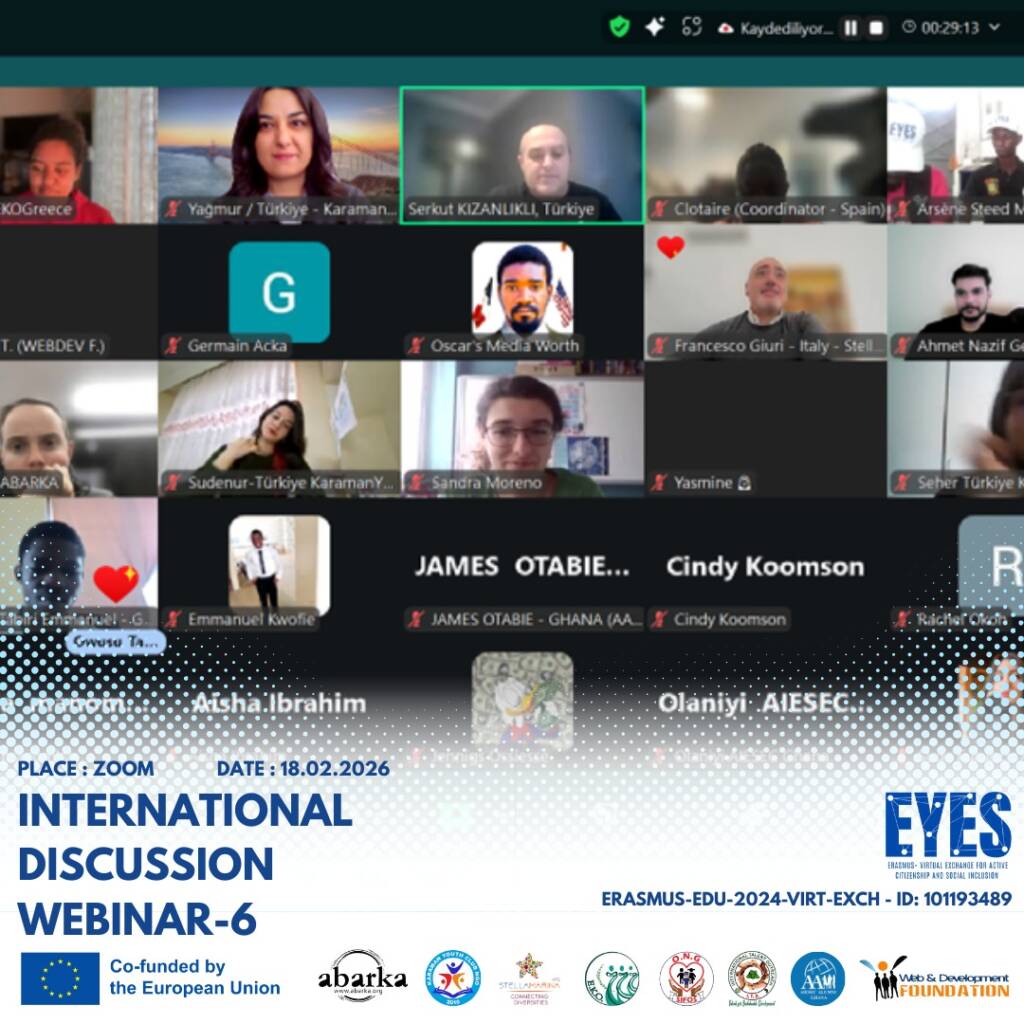The height and width of the screenshot is (1024, 1024).
Task: Click the cloud recording indicator icon
Action: [x=725, y=28]
